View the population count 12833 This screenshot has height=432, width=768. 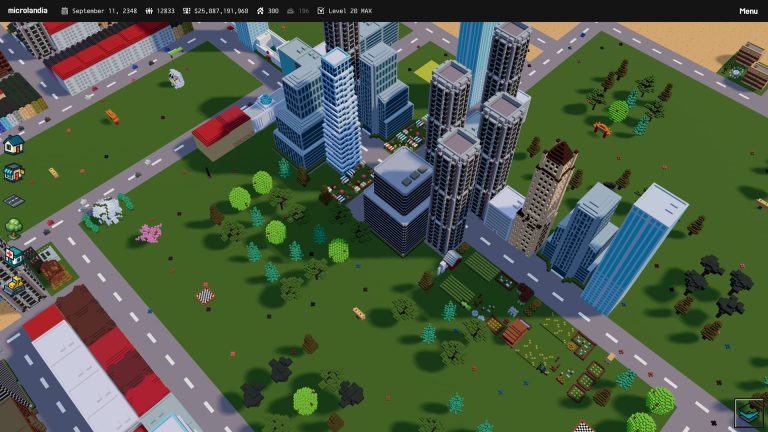tap(160, 11)
